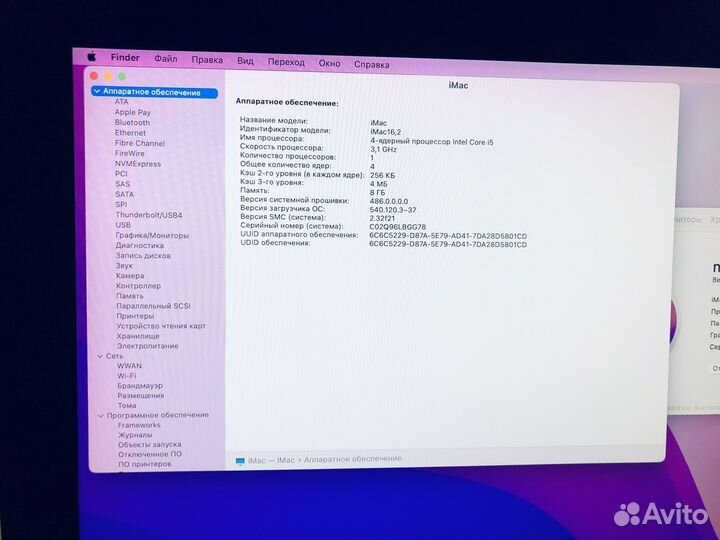Click the Аппаратное обеспечение bold heading

287,102
